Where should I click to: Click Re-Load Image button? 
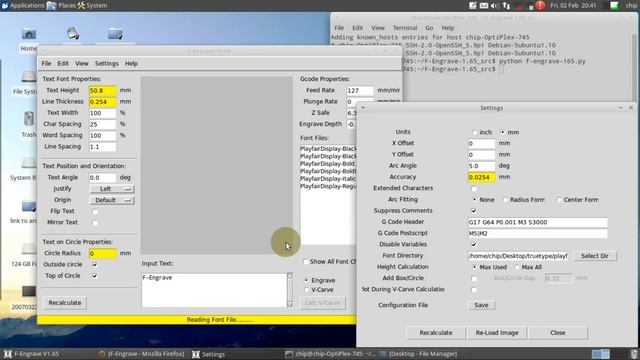pyautogui.click(x=497, y=333)
